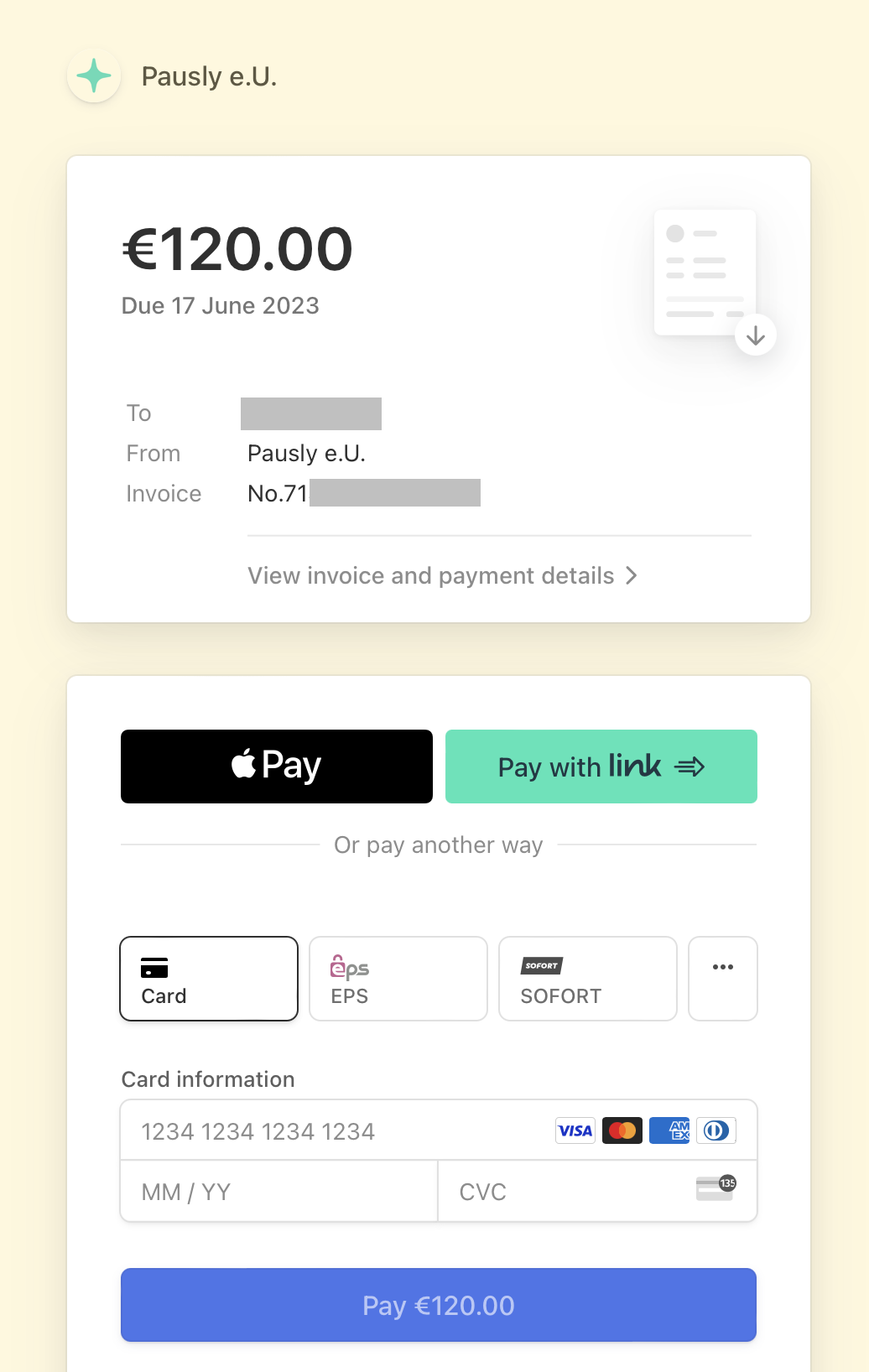Screen dimensions: 869x1372
Task: Click the Pausly green star logo
Action: [94, 76]
